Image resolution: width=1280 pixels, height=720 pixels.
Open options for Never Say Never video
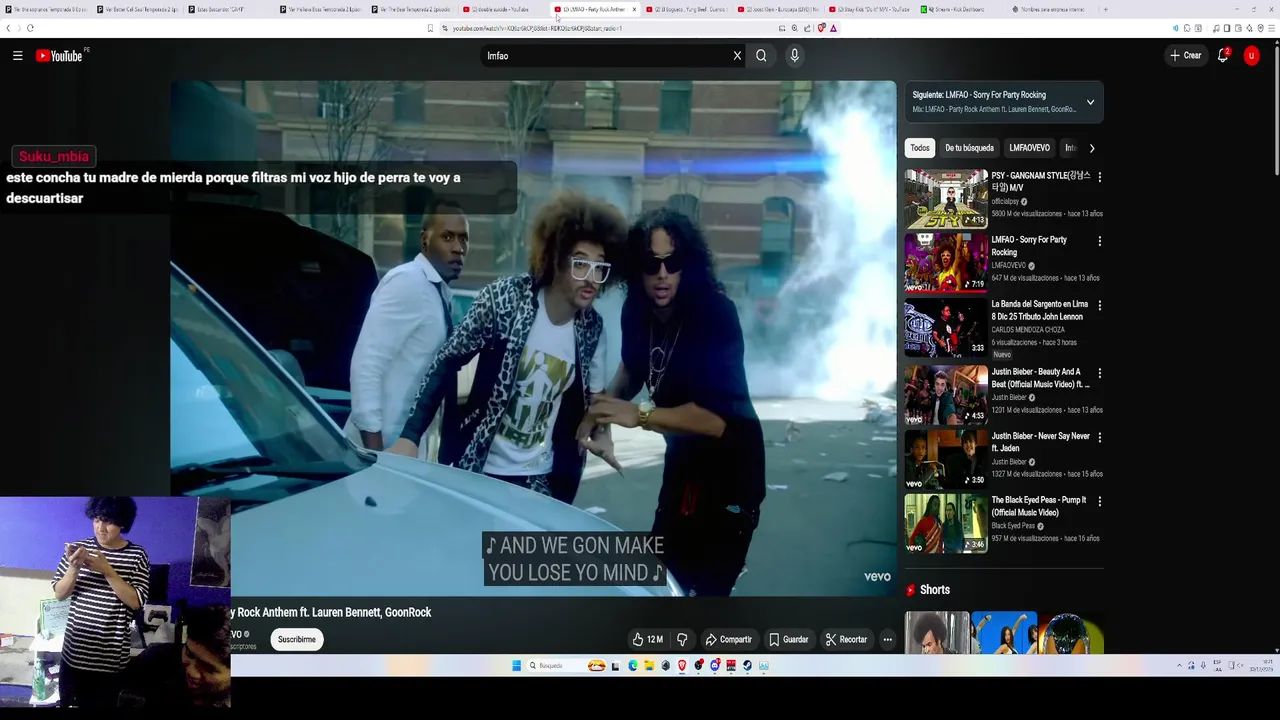click(x=1099, y=437)
